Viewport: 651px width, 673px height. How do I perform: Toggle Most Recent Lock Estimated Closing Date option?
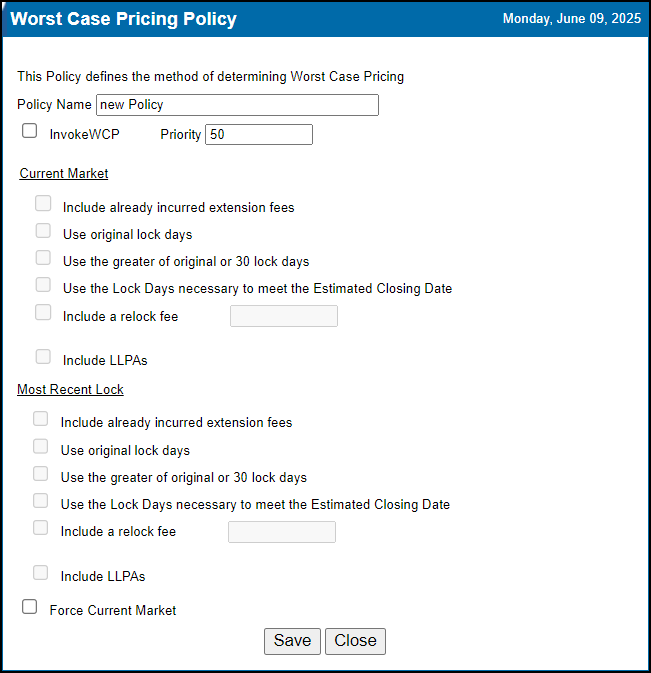(x=41, y=500)
